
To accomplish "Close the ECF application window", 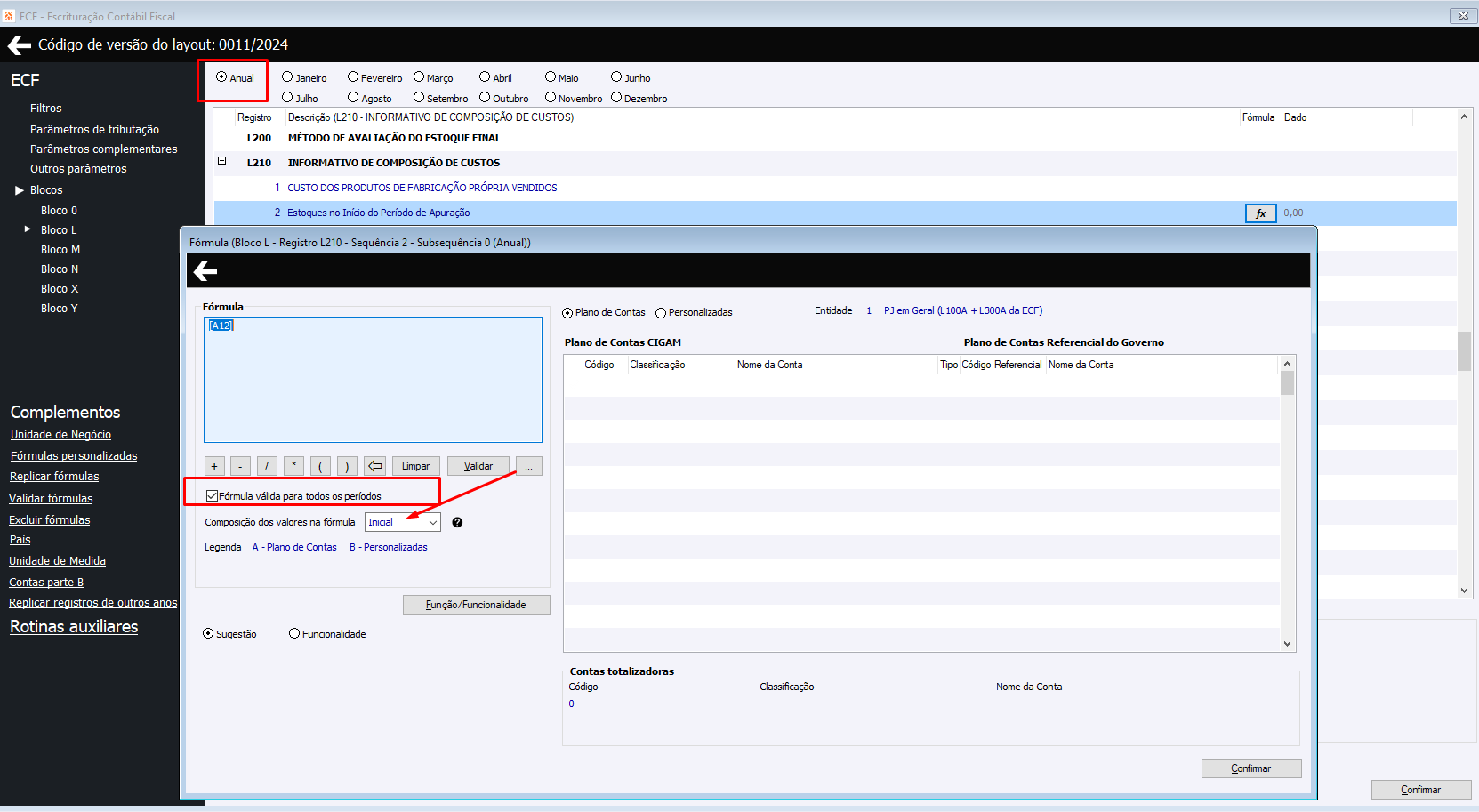I will coord(1463,15).
